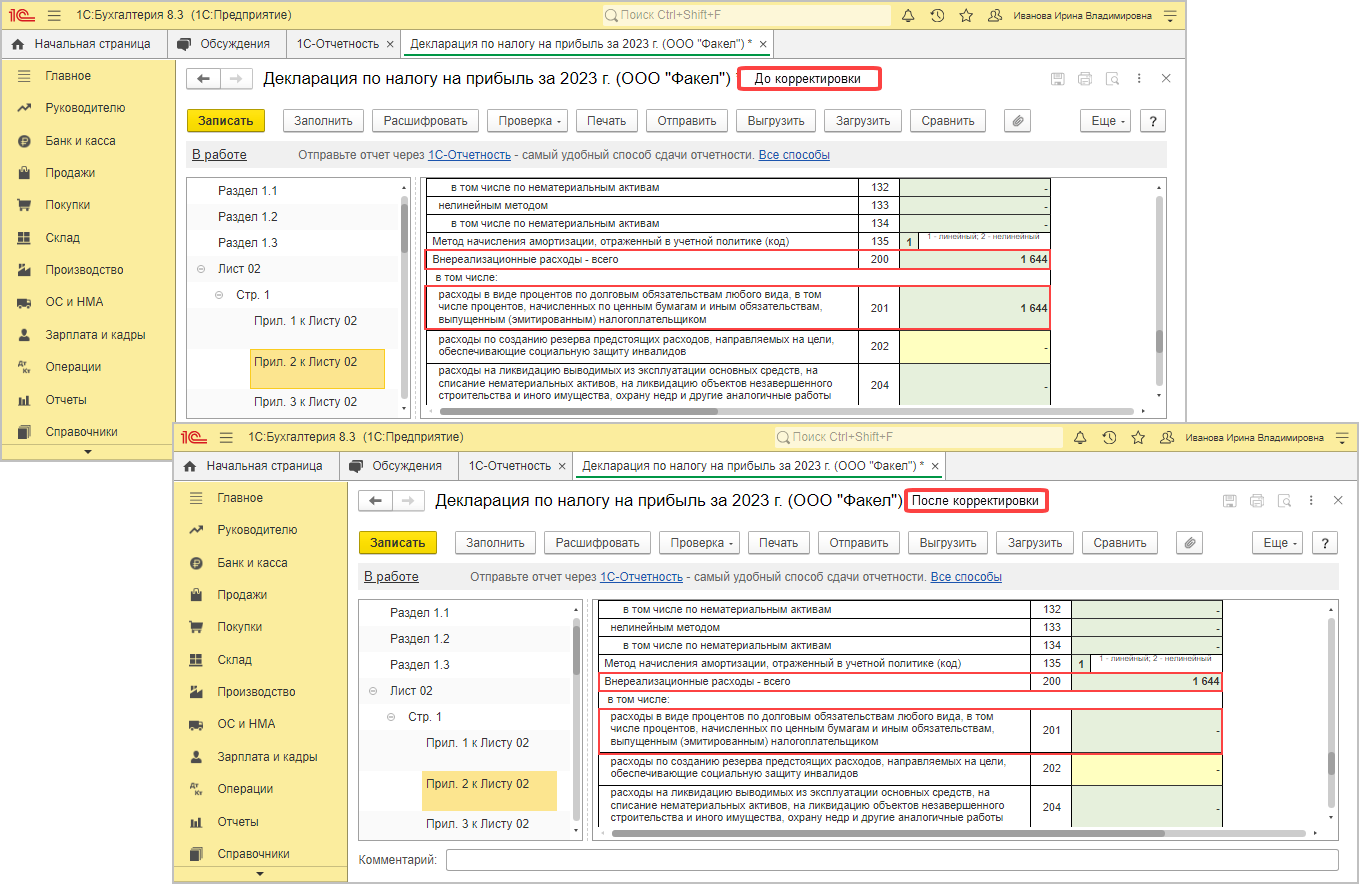The width and height of the screenshot is (1359, 884).
Task: Click the notifications bell in the 'До корректировки' window
Action: pos(908,16)
